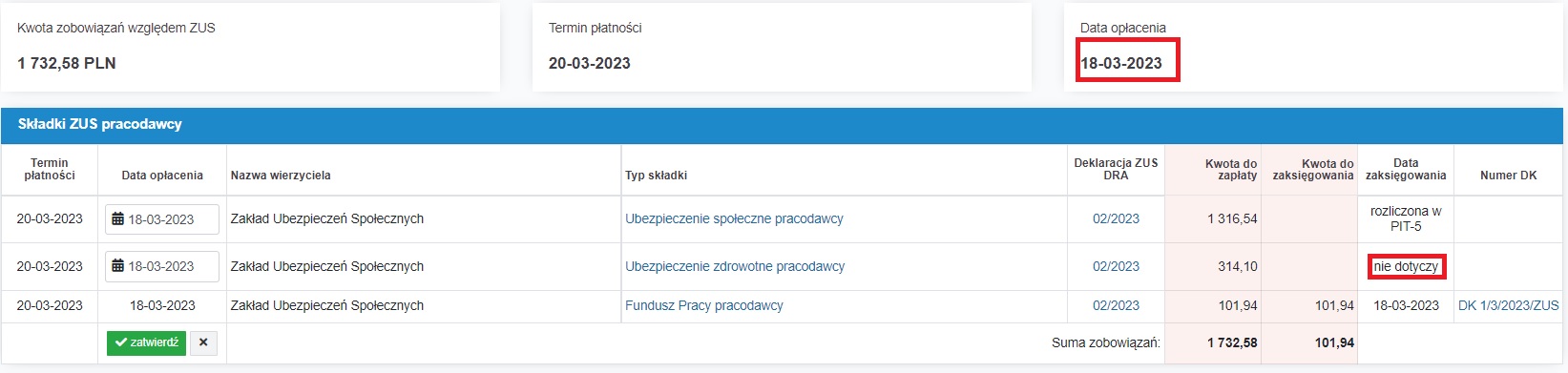1568x373 pixels.
Task: Click calendar icon in first payment date field
Action: tap(118, 219)
